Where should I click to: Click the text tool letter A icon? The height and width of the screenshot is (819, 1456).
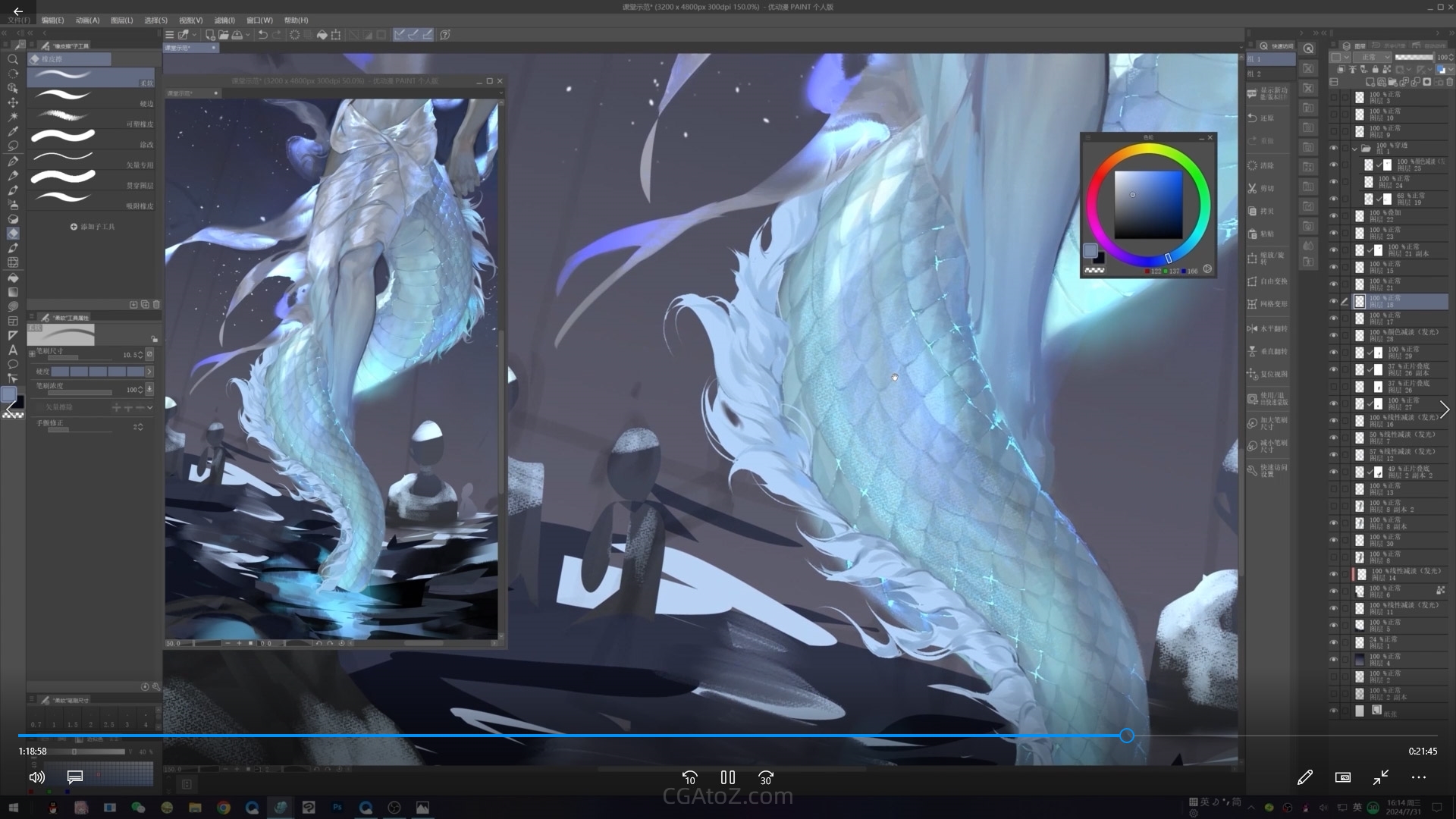[x=13, y=350]
